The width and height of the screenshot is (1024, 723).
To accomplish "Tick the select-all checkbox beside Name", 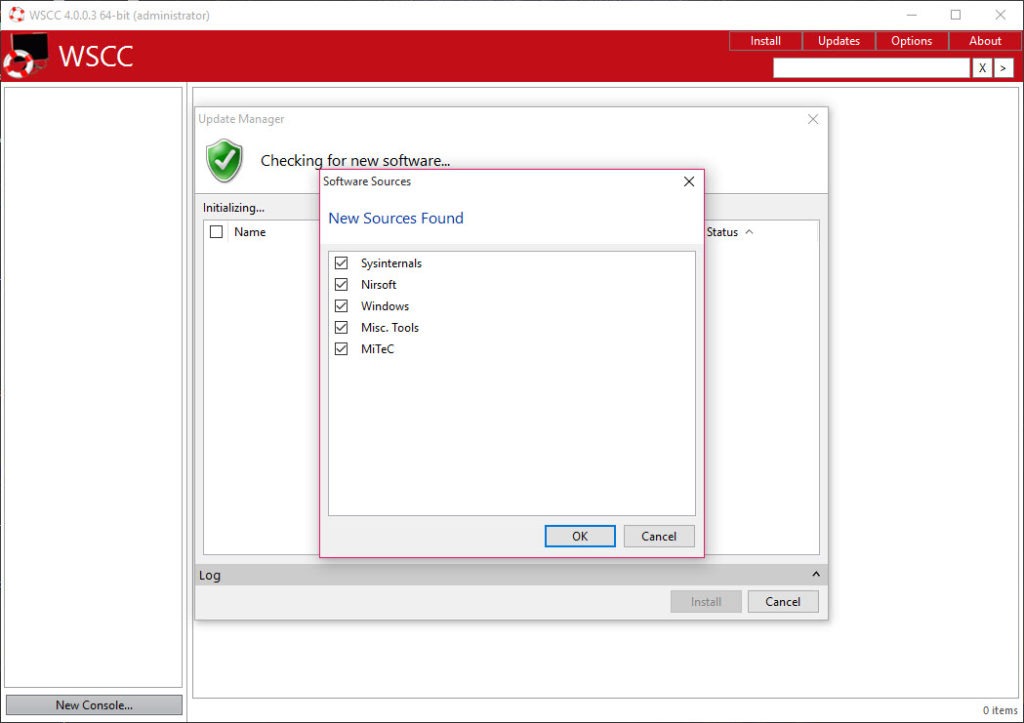I will (x=216, y=232).
